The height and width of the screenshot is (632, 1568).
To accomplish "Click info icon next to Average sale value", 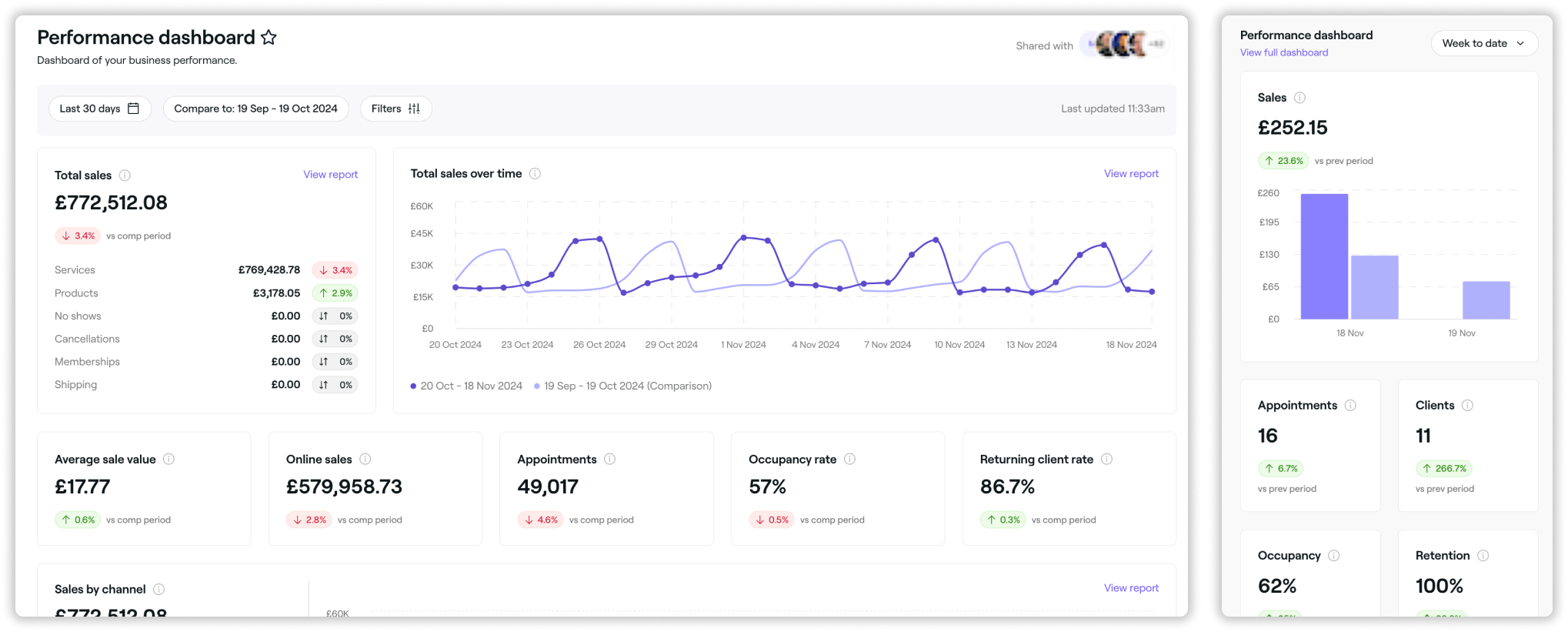I will [x=168, y=459].
